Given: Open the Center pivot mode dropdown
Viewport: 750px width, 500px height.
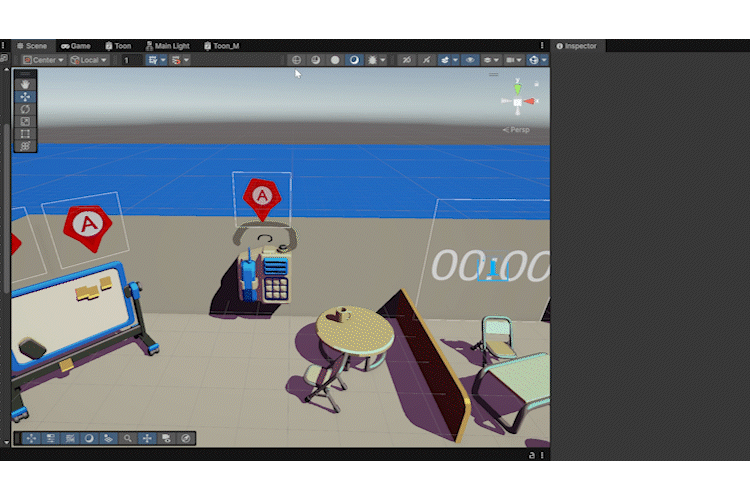Looking at the screenshot, I should (43, 60).
